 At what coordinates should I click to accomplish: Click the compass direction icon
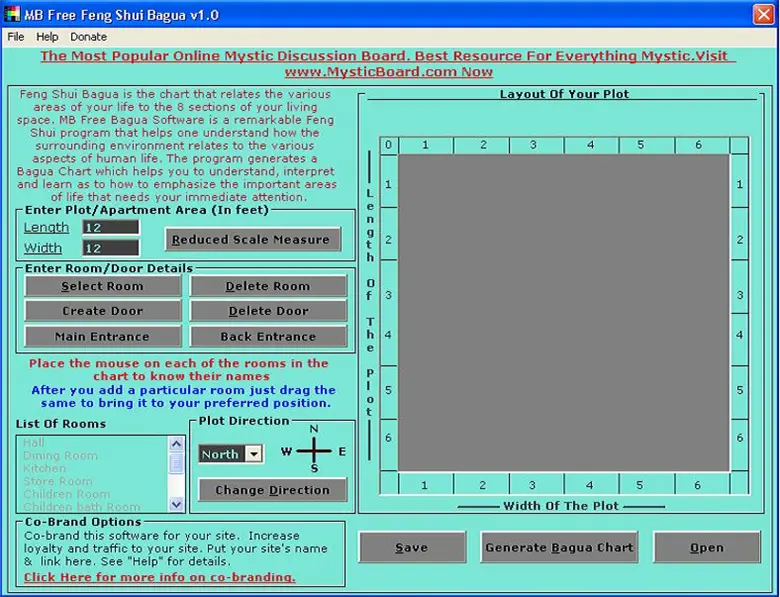pyautogui.click(x=313, y=450)
